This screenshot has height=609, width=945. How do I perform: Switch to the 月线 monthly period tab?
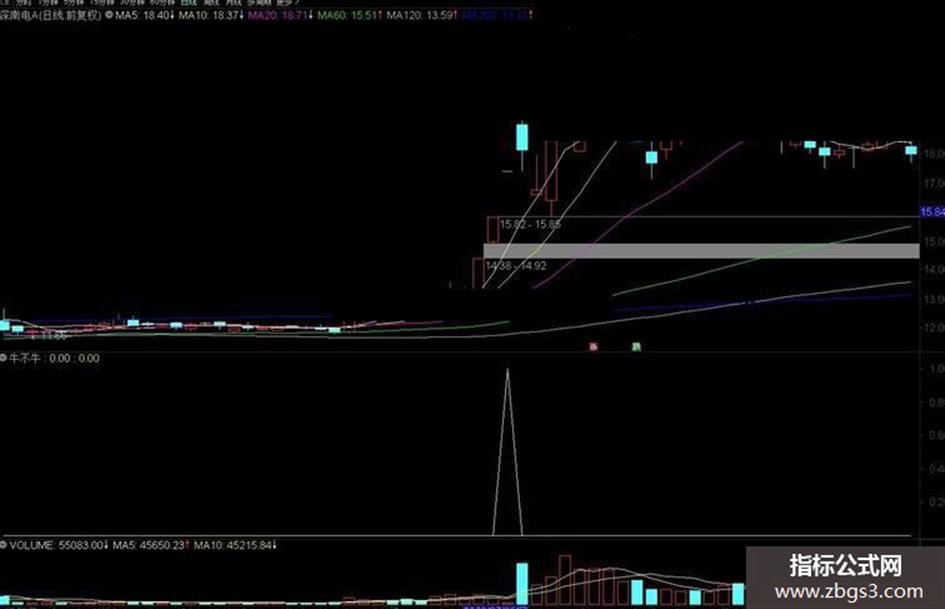[x=233, y=2]
